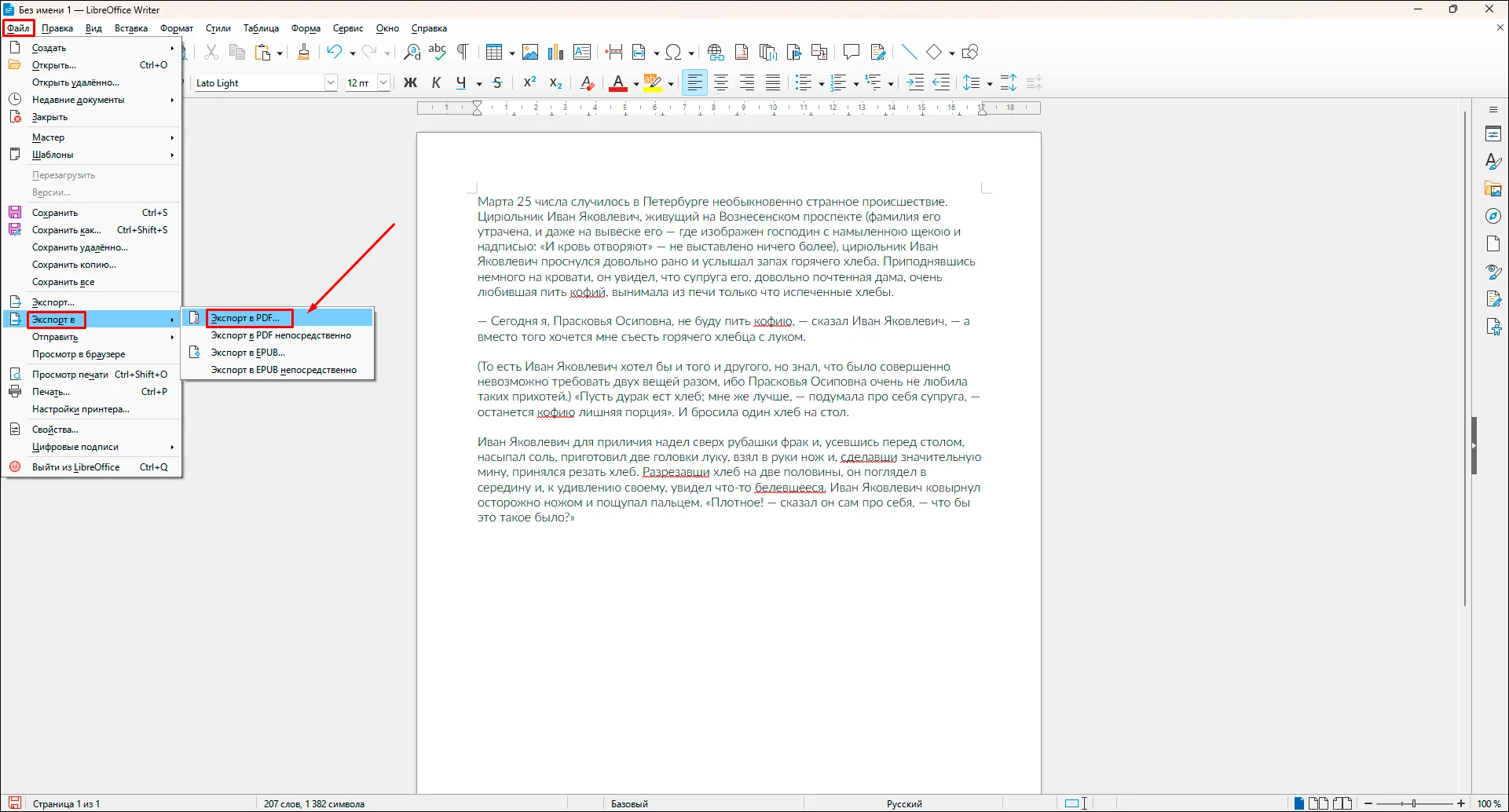This screenshot has height=812, width=1509.
Task: Select Сохранить как… in Файл menu
Action: click(x=91, y=230)
